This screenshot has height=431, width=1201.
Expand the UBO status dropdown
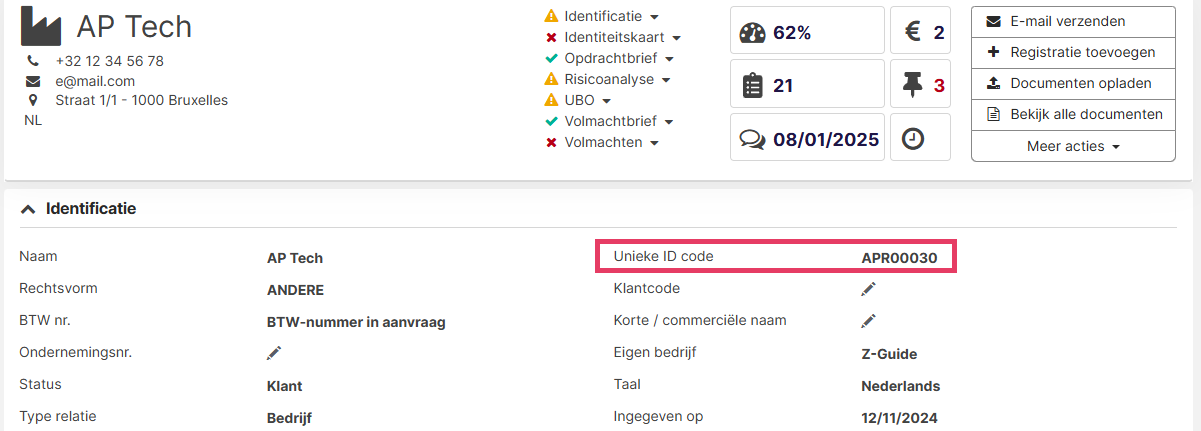(606, 101)
